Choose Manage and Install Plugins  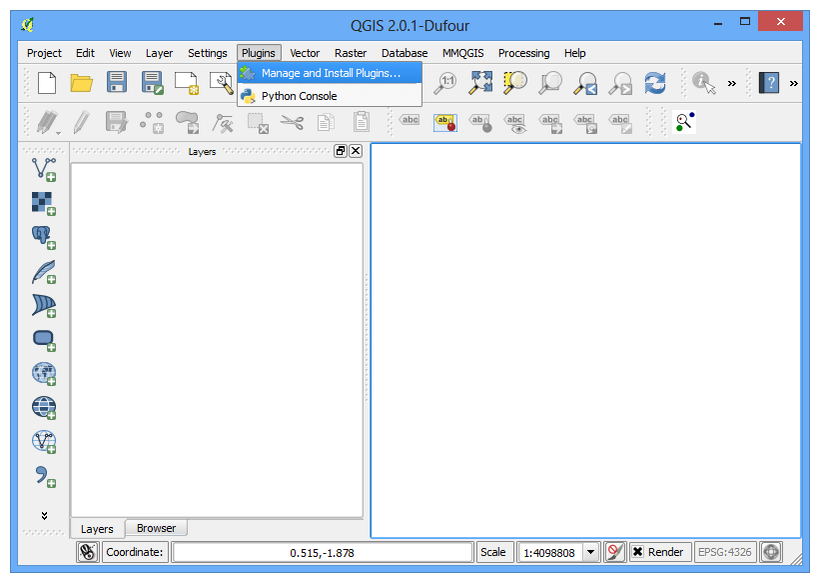(329, 73)
